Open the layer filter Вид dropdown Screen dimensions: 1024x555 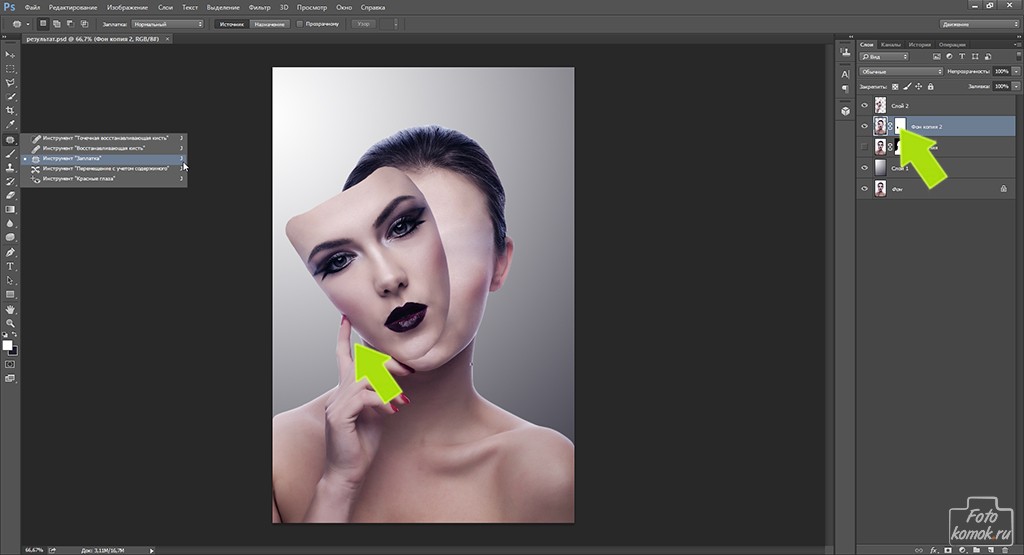884,57
